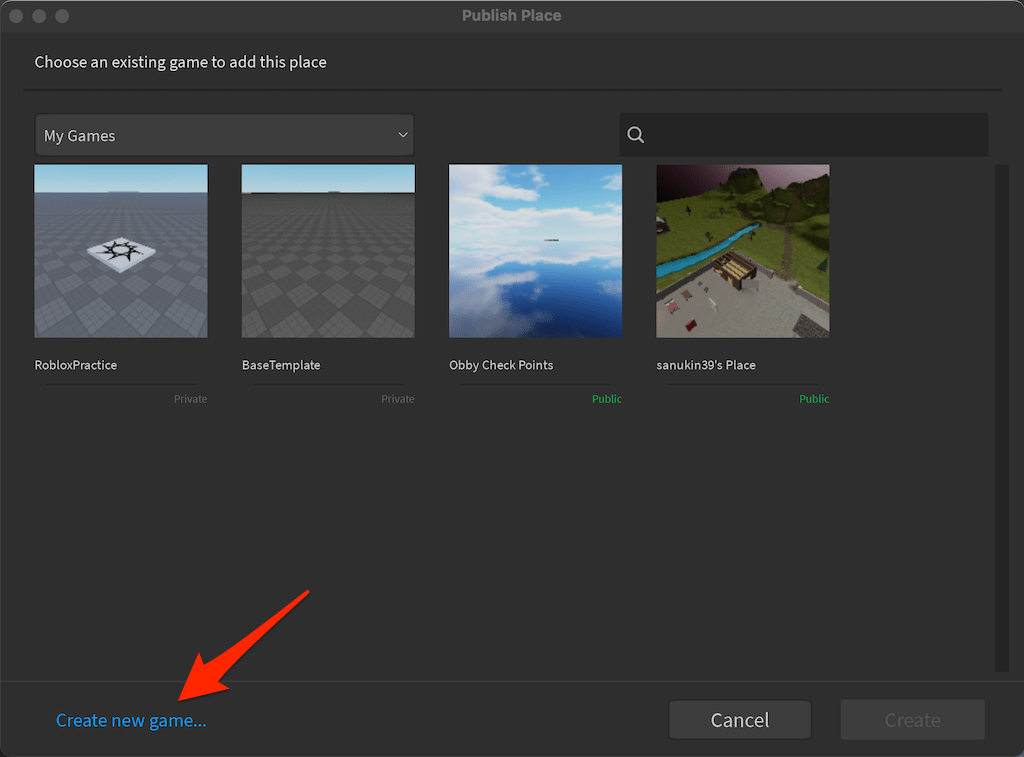Click the Create new game link

pos(131,720)
